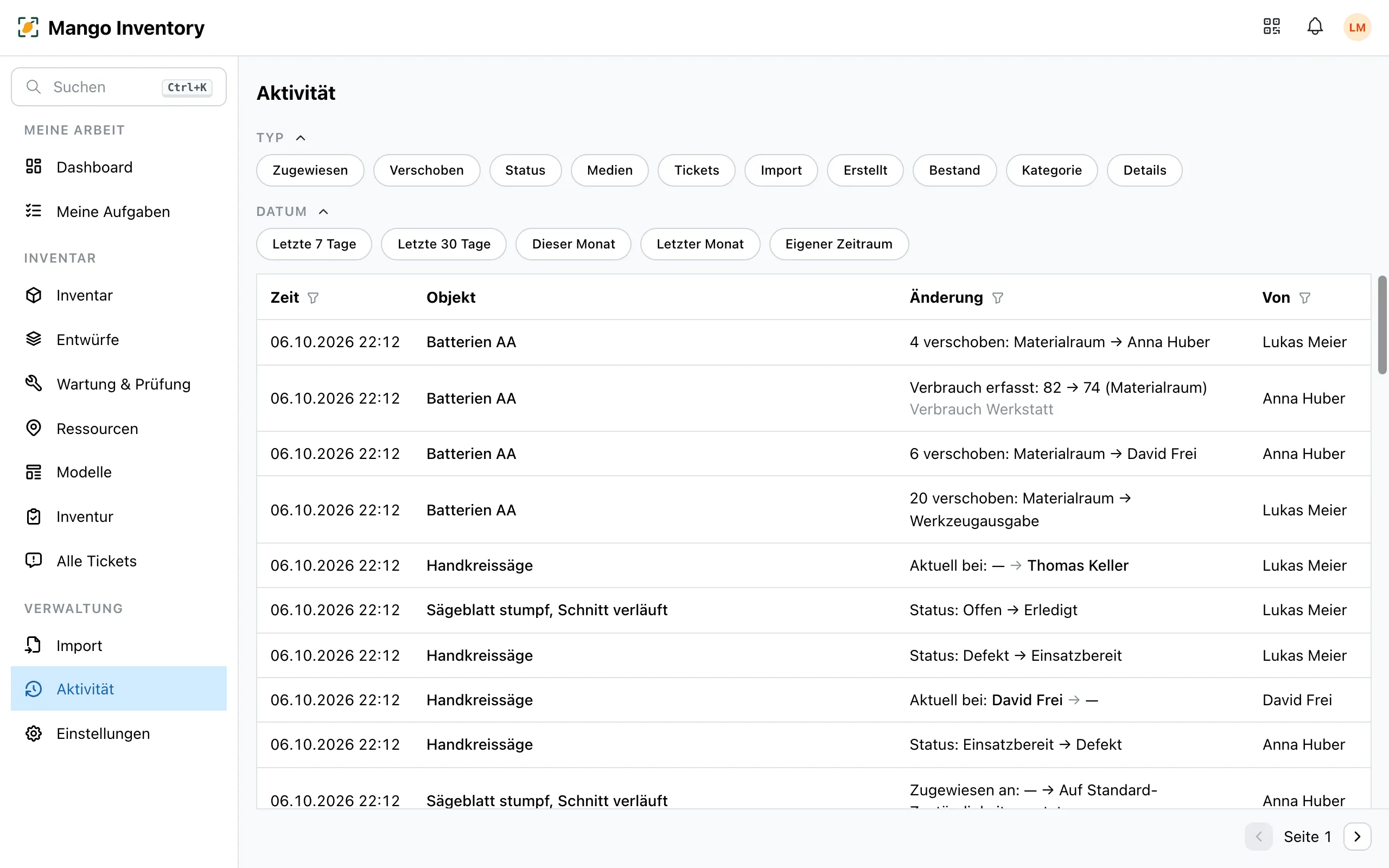
Task: Select Letzte 7 Tage date range
Action: [x=314, y=244]
